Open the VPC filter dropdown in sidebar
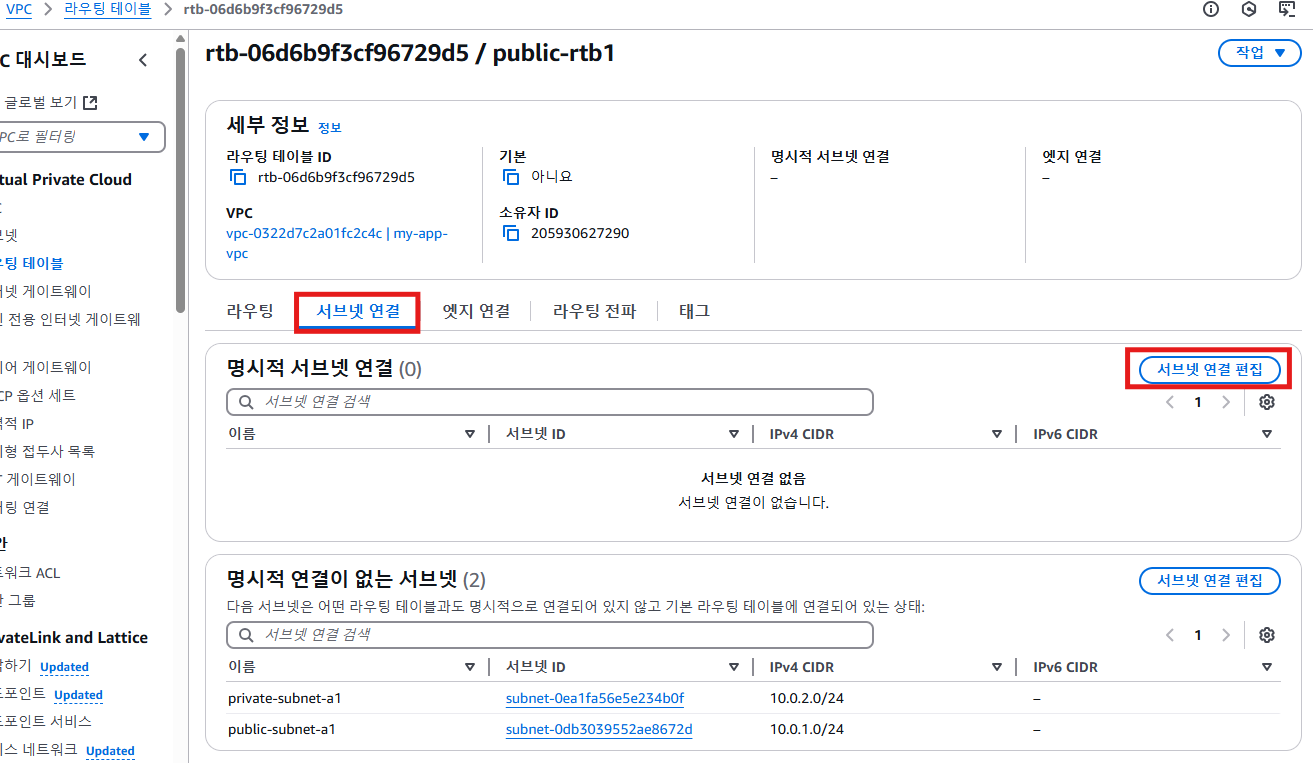The image size is (1313, 763). click(x=81, y=136)
